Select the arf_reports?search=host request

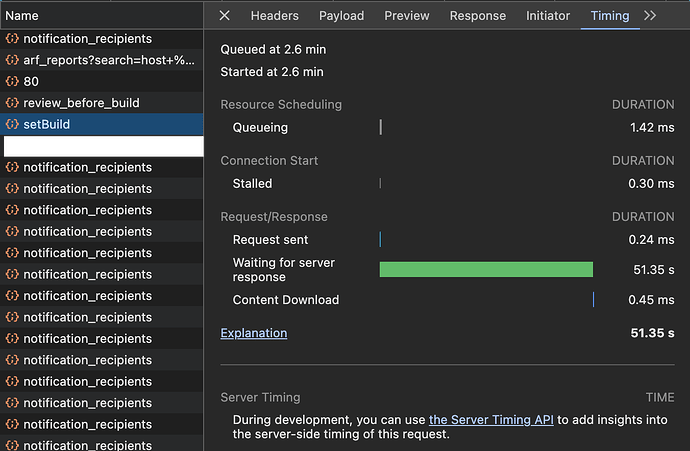[x=102, y=60]
